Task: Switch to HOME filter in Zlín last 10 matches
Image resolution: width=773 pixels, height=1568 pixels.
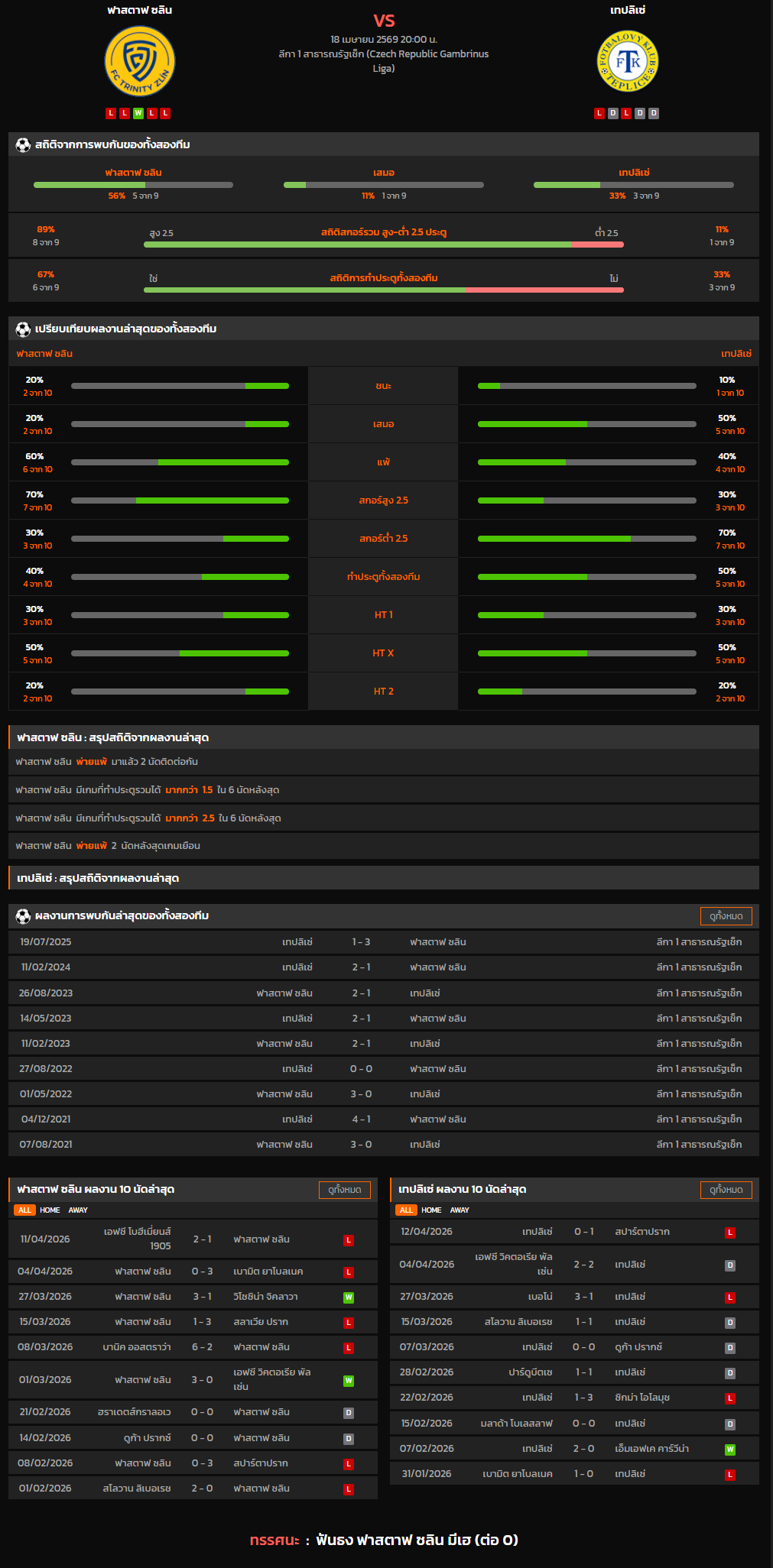Action: (x=50, y=1210)
